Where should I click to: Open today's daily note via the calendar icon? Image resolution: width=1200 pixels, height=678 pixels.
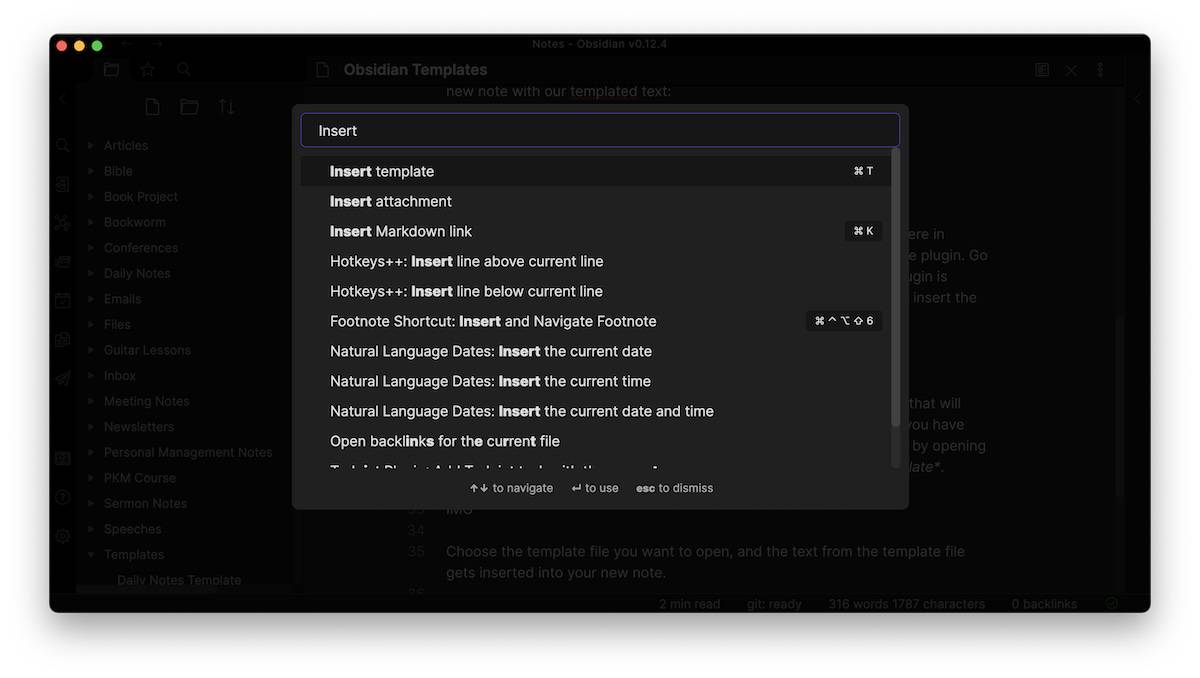click(x=63, y=299)
